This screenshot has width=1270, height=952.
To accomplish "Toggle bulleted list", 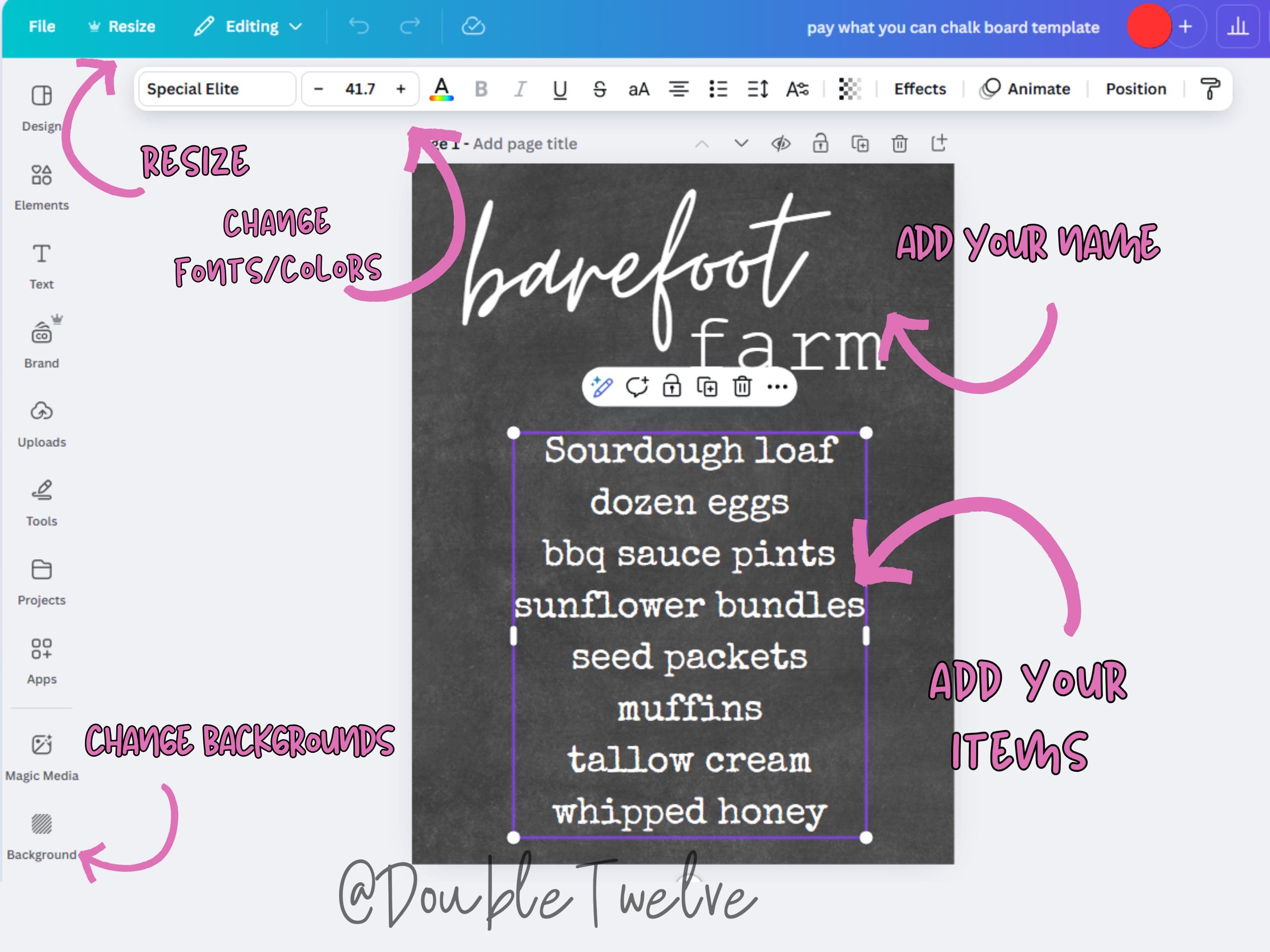I will click(718, 89).
